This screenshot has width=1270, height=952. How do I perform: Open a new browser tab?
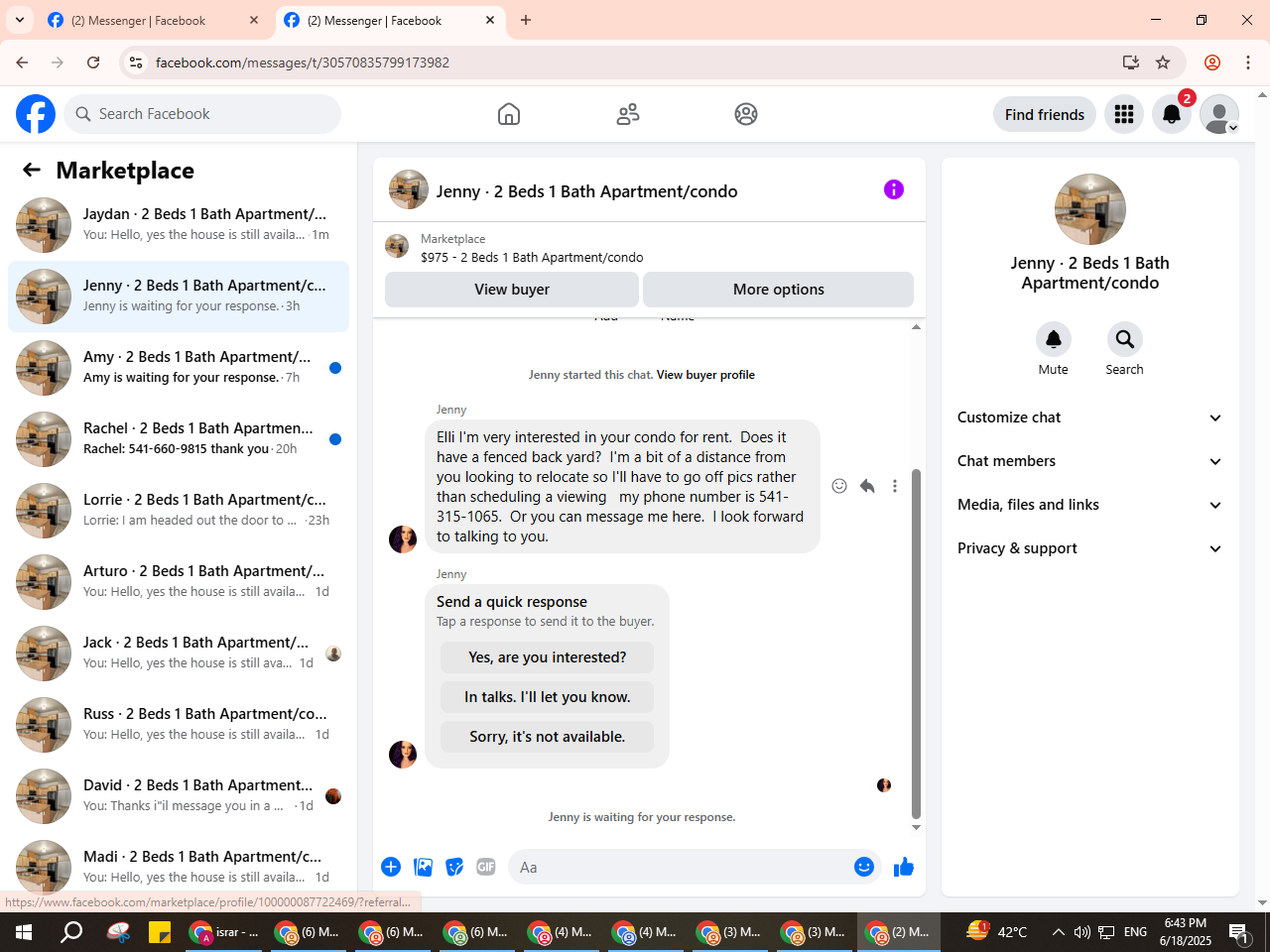[526, 20]
